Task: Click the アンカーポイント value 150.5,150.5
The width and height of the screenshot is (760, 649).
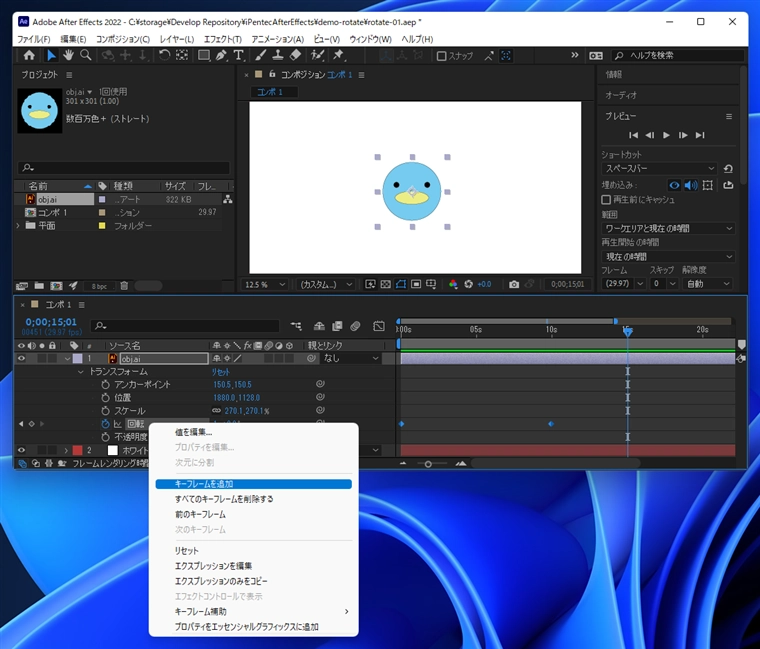Action: [232, 384]
